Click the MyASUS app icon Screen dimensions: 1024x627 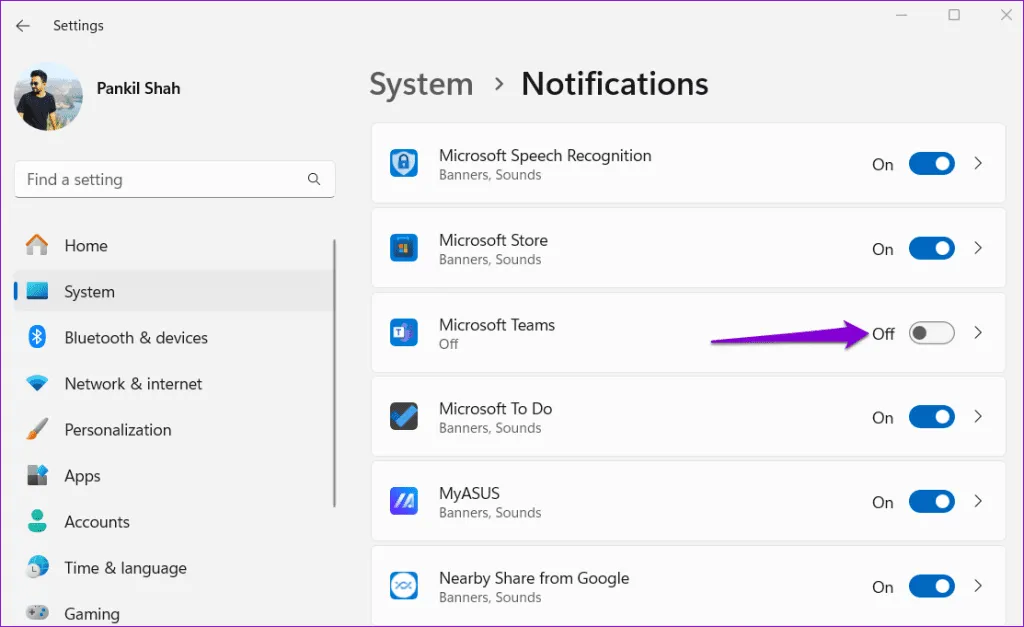point(403,502)
